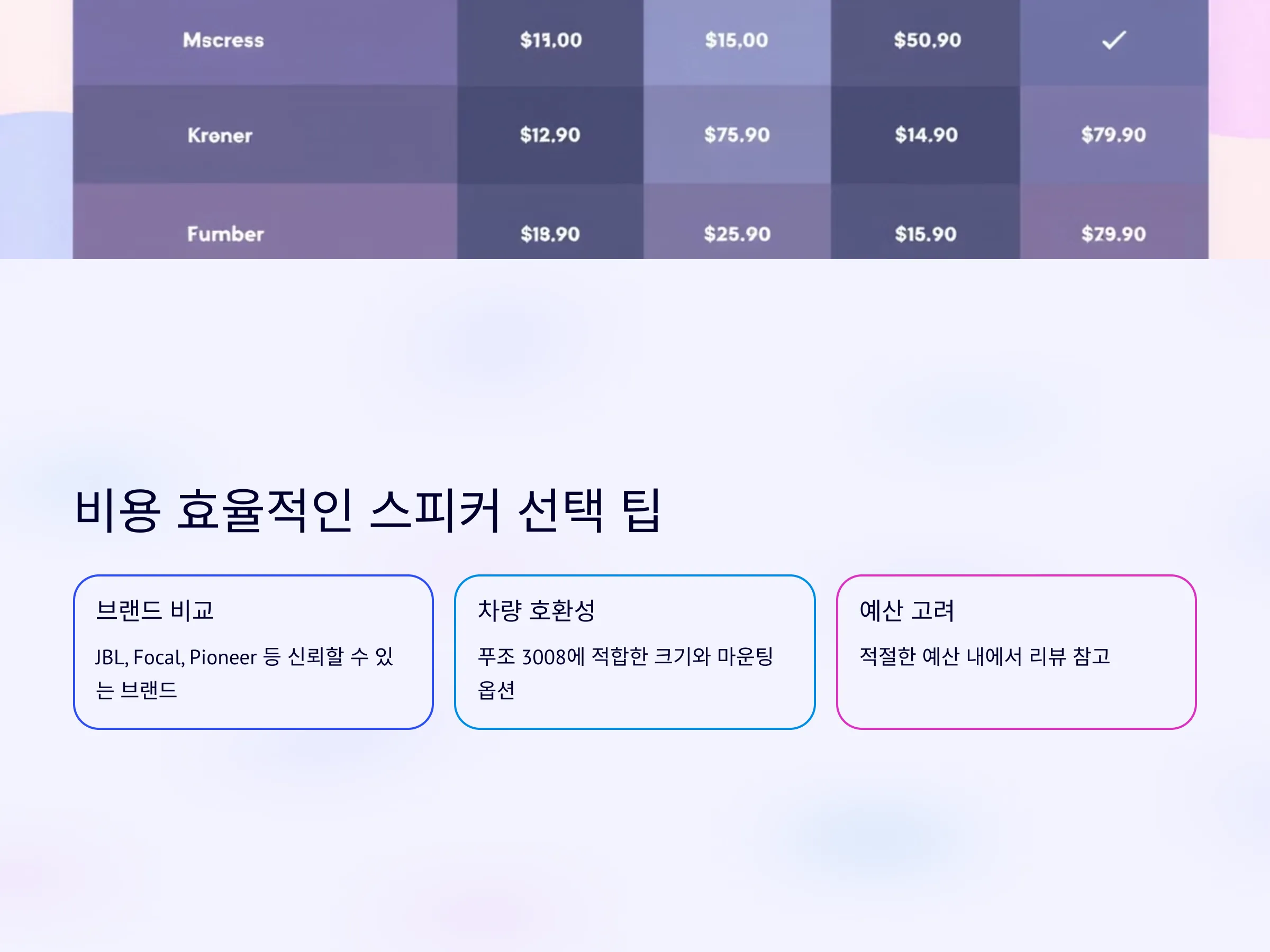Click the JBL, Focal, Pioneer description text
1270x952 pixels.
point(244,673)
